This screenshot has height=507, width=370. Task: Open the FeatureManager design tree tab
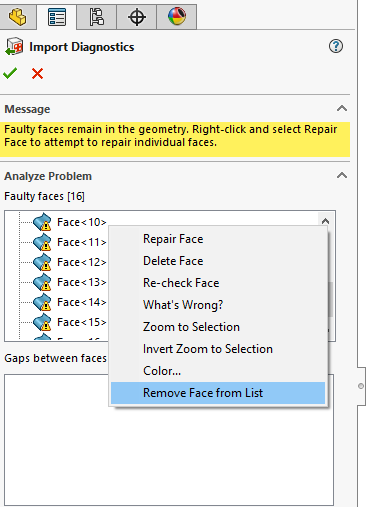click(18, 16)
